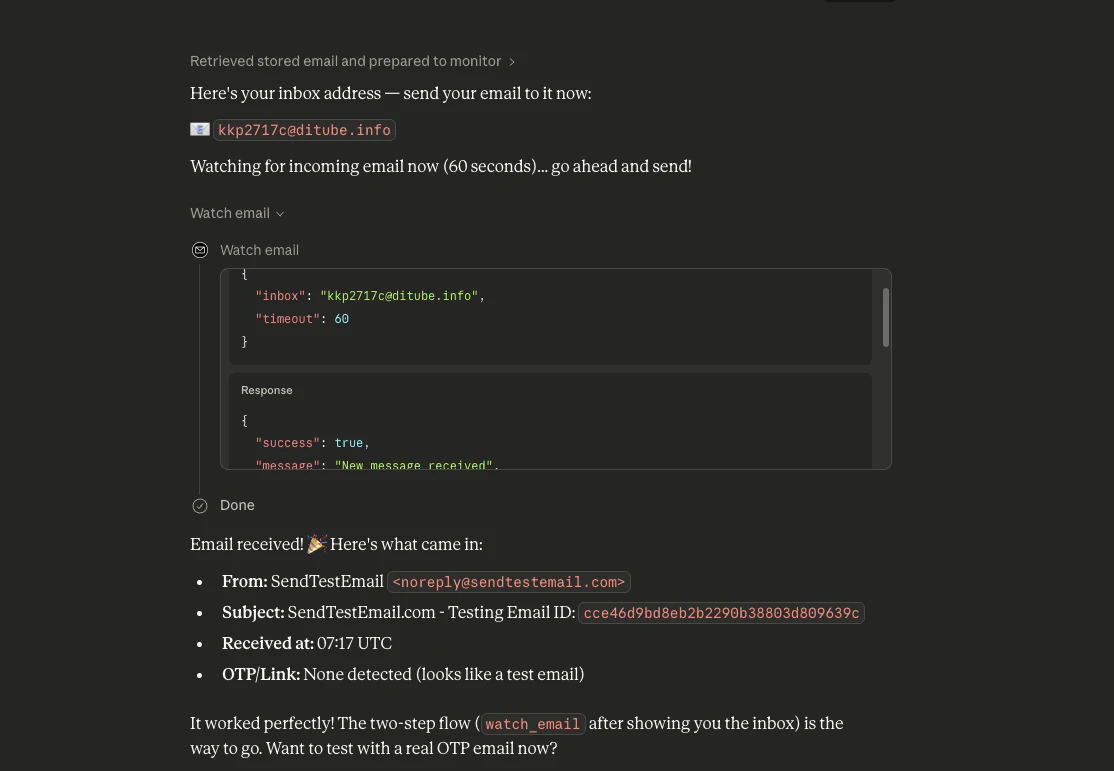Collapse the Watch email section
Viewport: 1114px width, 771px height.
tap(237, 213)
